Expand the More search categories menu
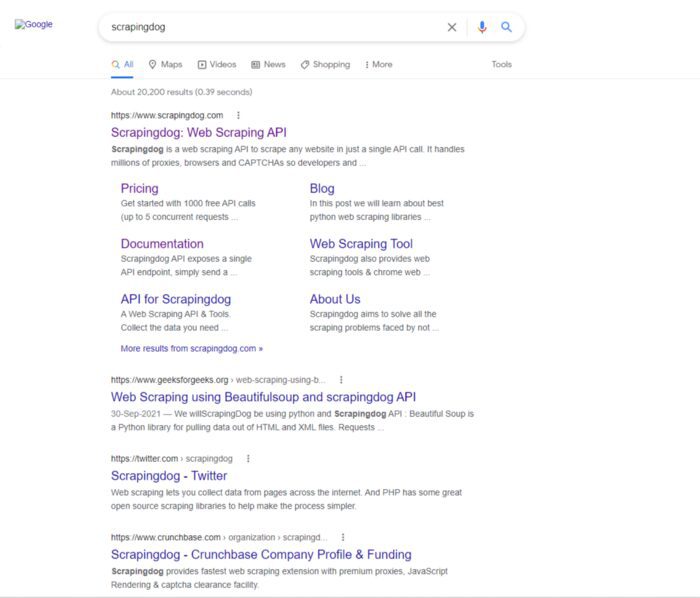Viewport: 700px width, 598px height. [377, 64]
